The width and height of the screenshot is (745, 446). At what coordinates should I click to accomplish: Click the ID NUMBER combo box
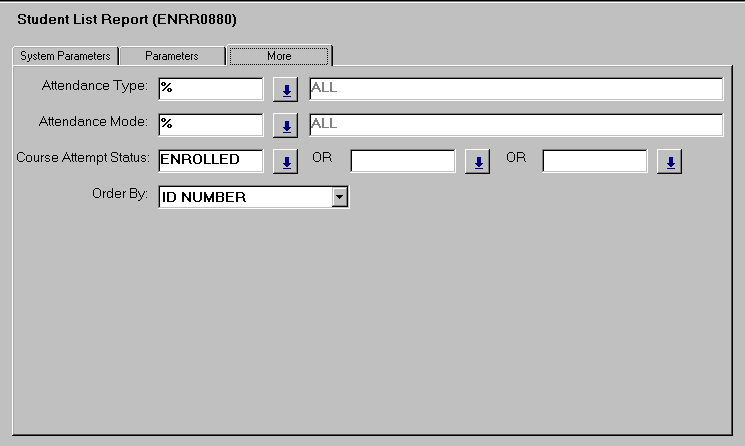tap(245, 197)
